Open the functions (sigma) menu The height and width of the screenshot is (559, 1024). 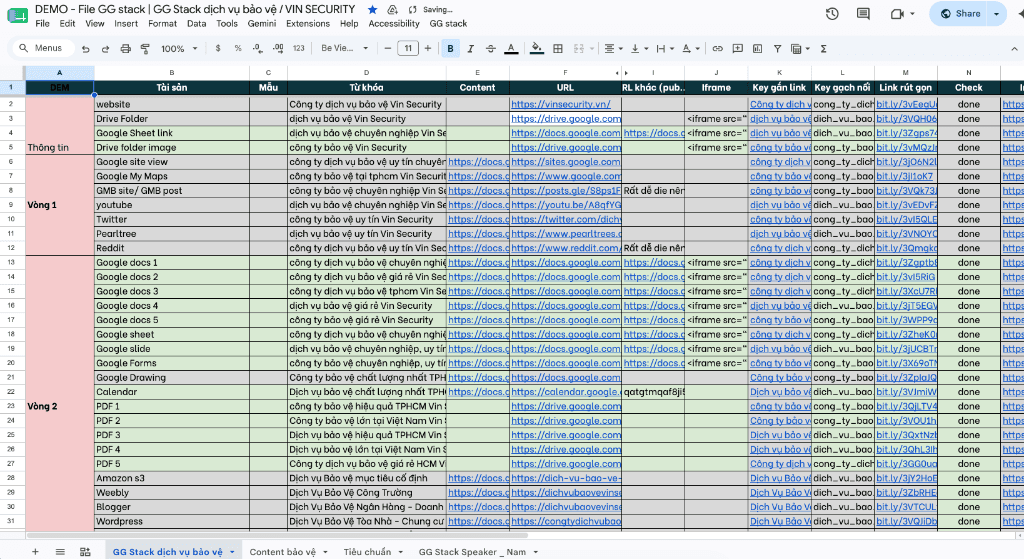824,48
